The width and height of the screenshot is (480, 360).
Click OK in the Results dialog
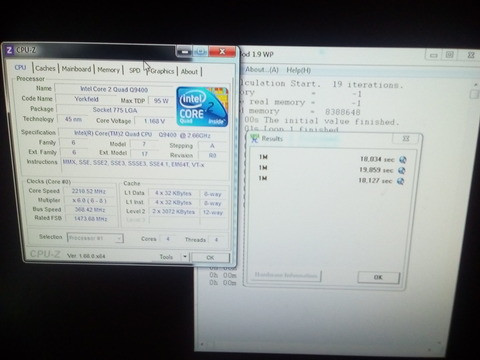[x=378, y=277]
